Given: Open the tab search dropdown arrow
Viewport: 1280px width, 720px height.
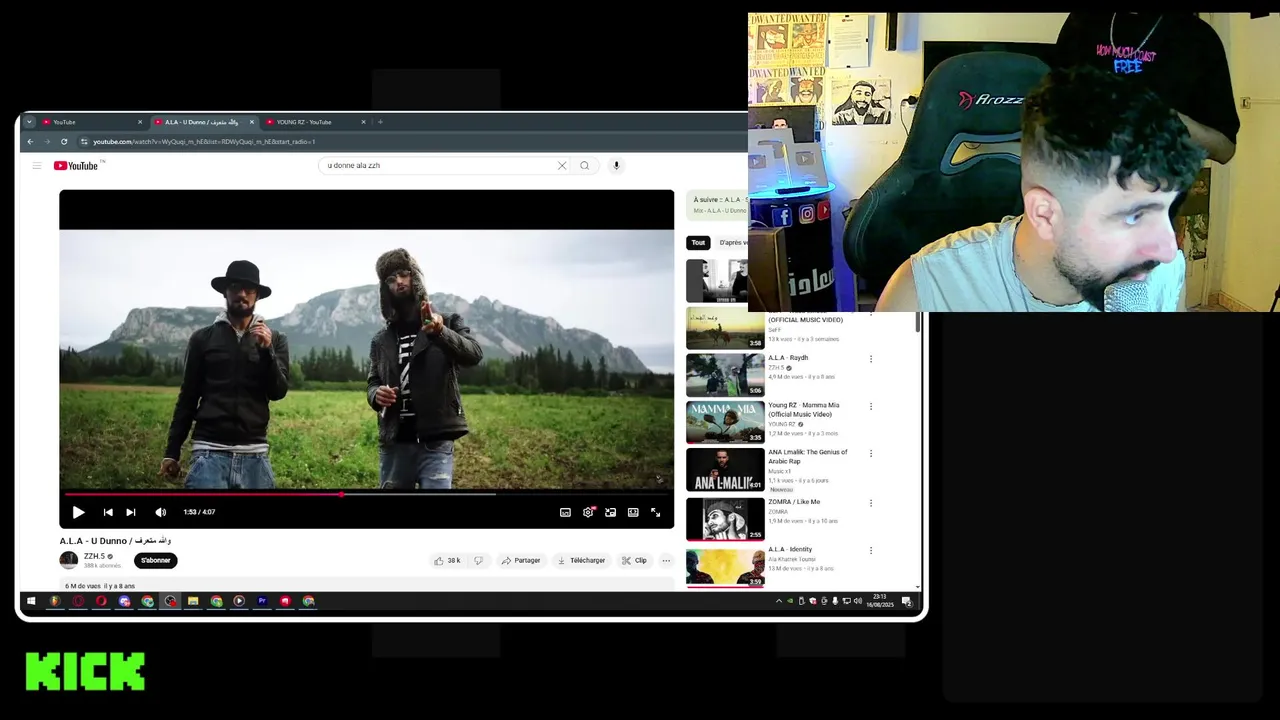Looking at the screenshot, I should [29, 122].
